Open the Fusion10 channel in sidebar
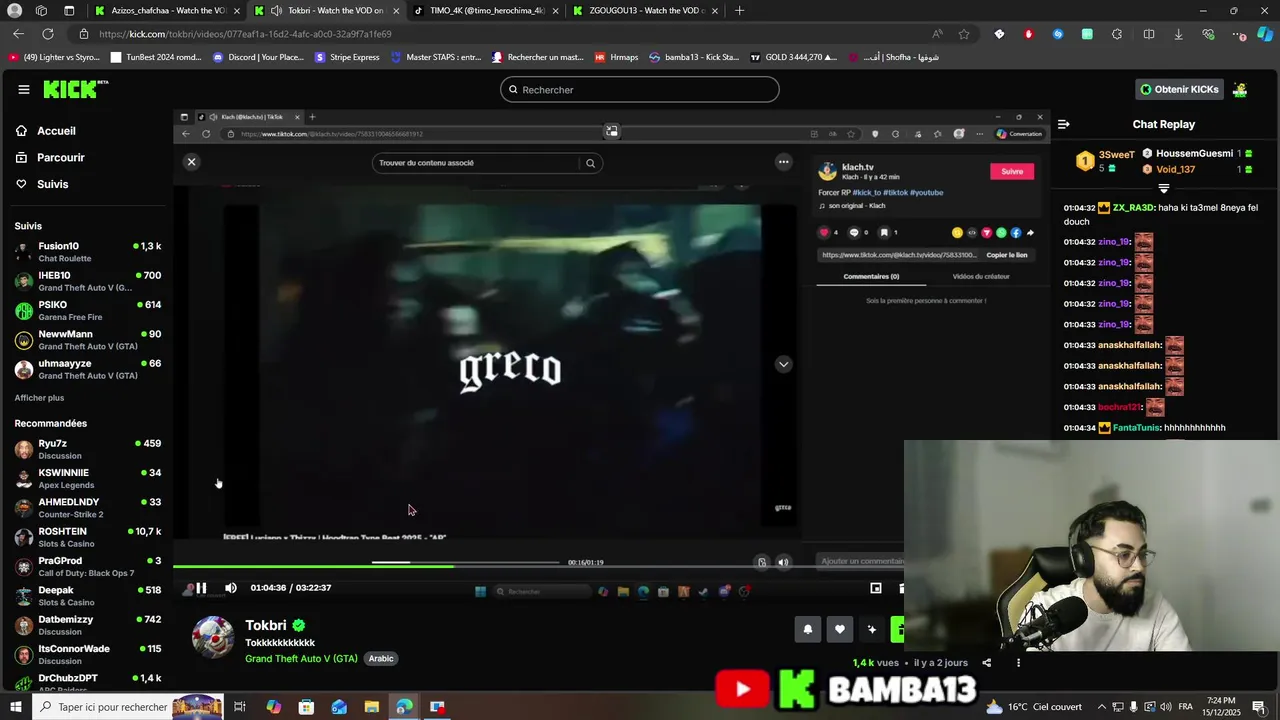Viewport: 1280px width, 720px height. coord(88,252)
